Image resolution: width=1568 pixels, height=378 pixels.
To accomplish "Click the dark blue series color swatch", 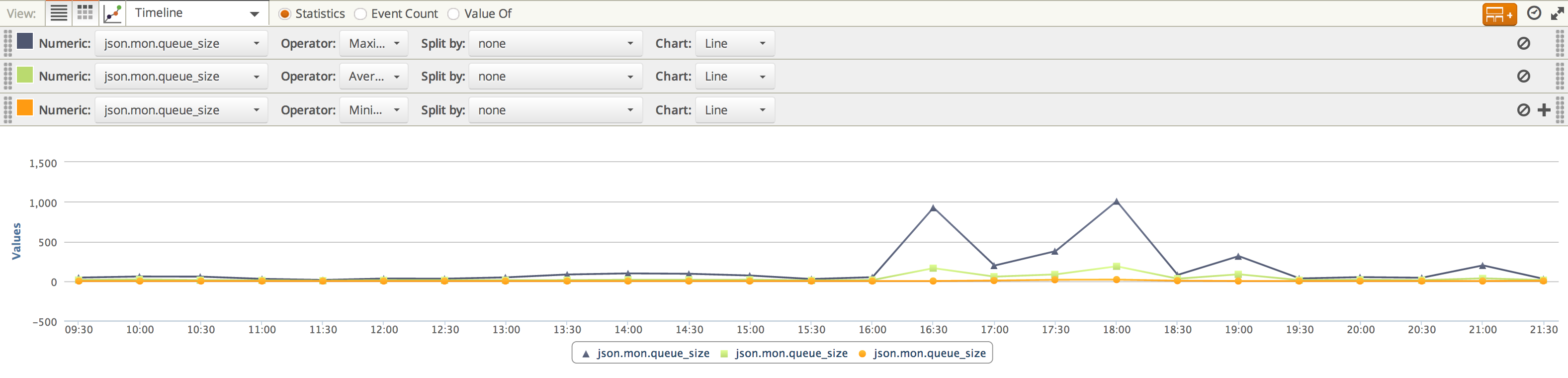I will (25, 41).
